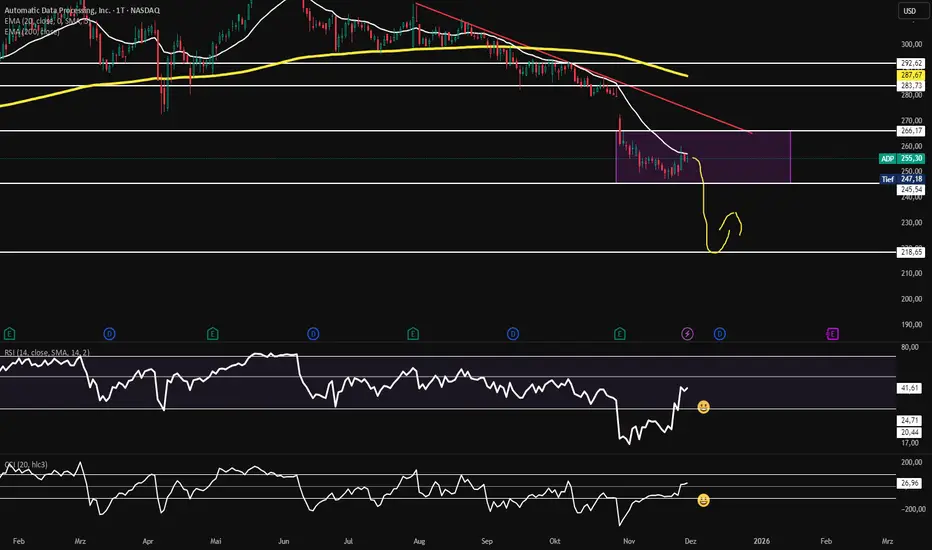Open the dividend marker in December
The height and width of the screenshot is (550, 932).
[719, 334]
